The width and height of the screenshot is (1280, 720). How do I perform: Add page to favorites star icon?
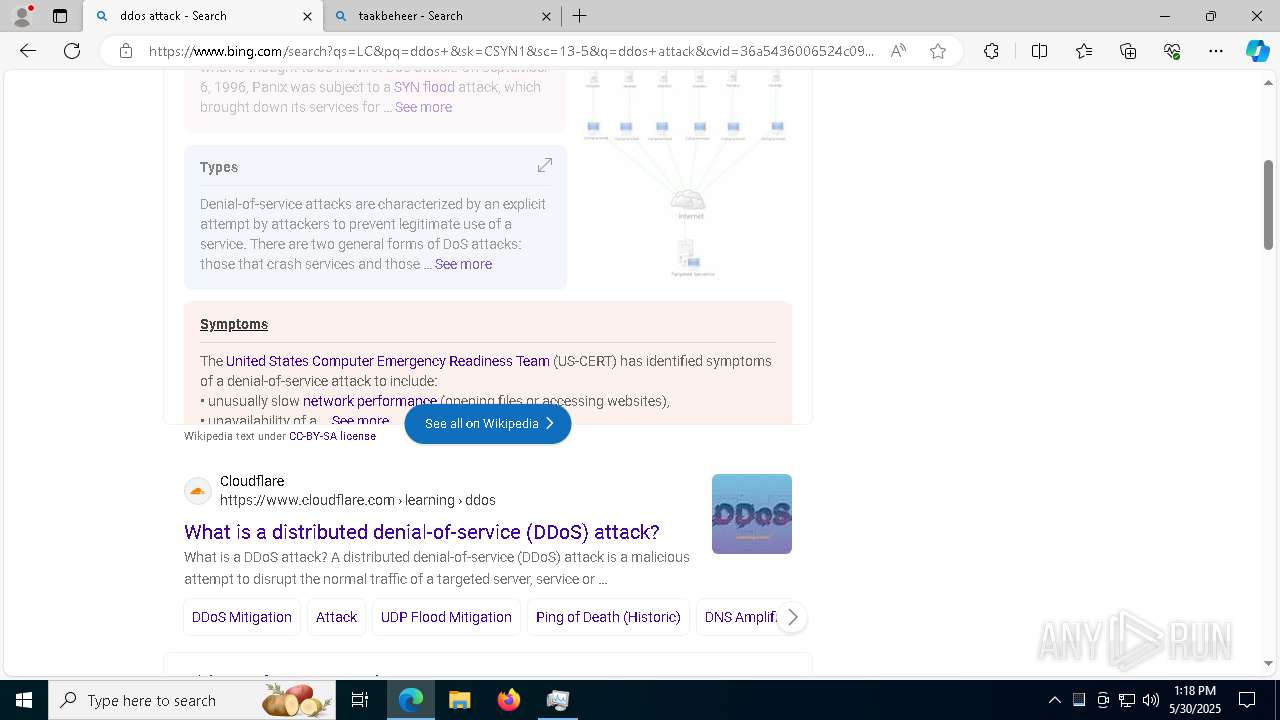[938, 51]
